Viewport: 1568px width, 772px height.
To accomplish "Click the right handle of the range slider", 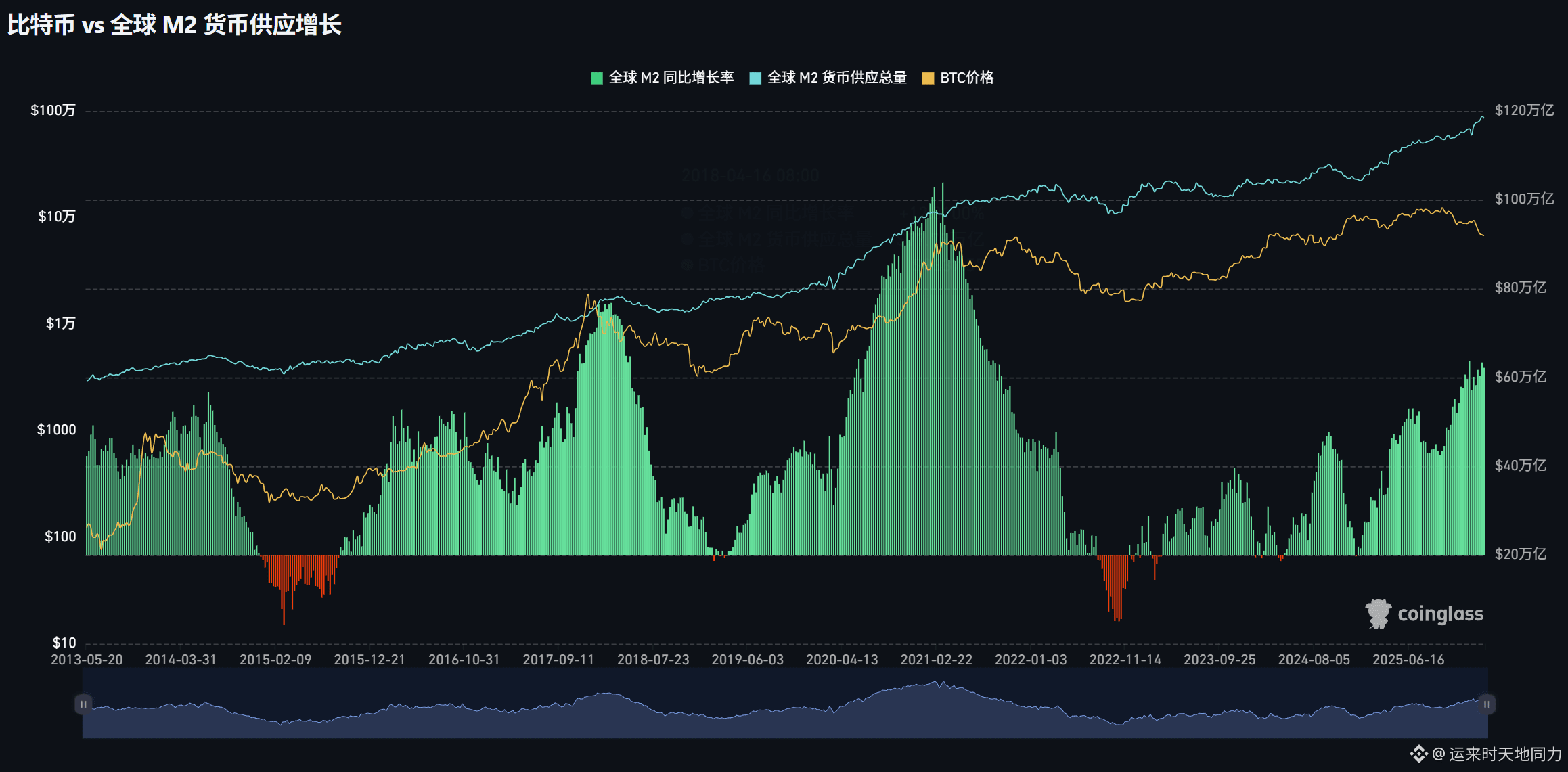I will pyautogui.click(x=1487, y=704).
